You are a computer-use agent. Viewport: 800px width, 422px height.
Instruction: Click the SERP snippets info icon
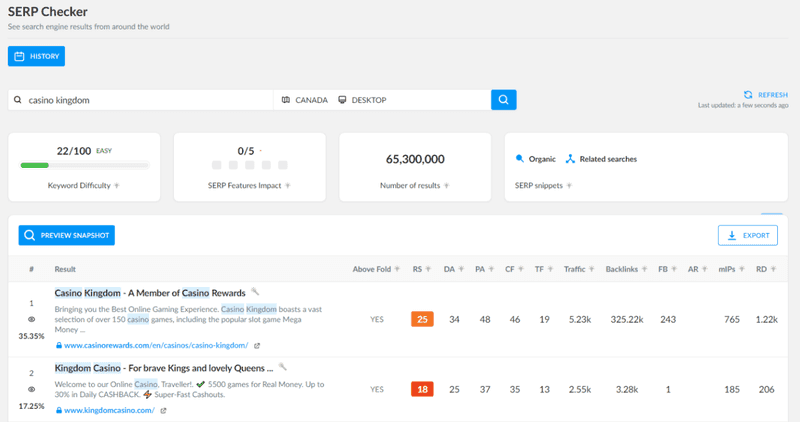pos(569,186)
